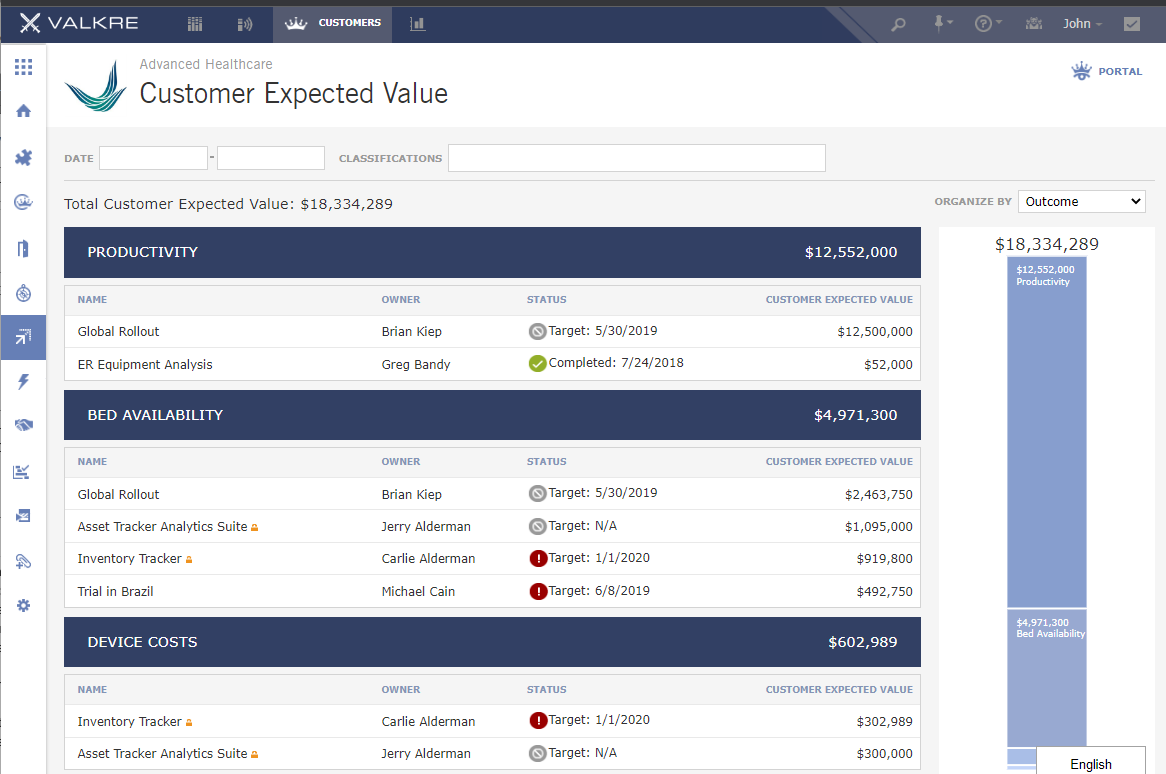Viewport: 1166px width, 774px height.
Task: Select the handshake icon in the sidebar
Action: [x=24, y=425]
